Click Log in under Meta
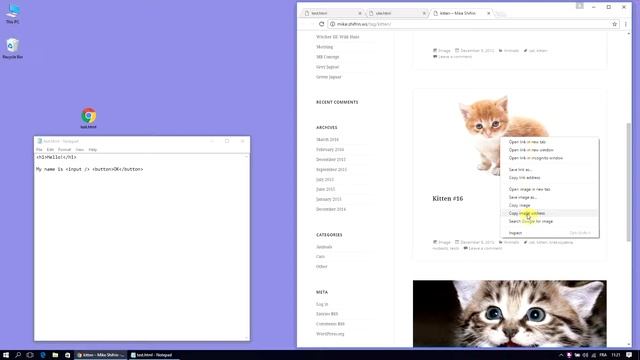The width and height of the screenshot is (640, 360). click(x=322, y=304)
